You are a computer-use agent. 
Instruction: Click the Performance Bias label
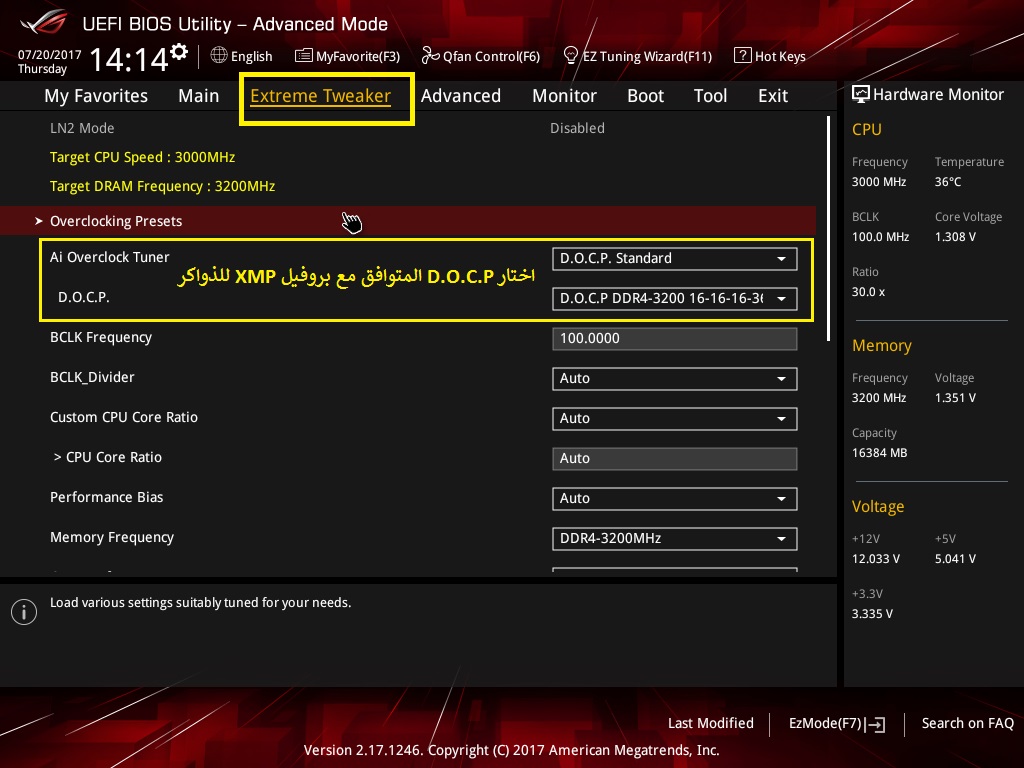(x=106, y=497)
